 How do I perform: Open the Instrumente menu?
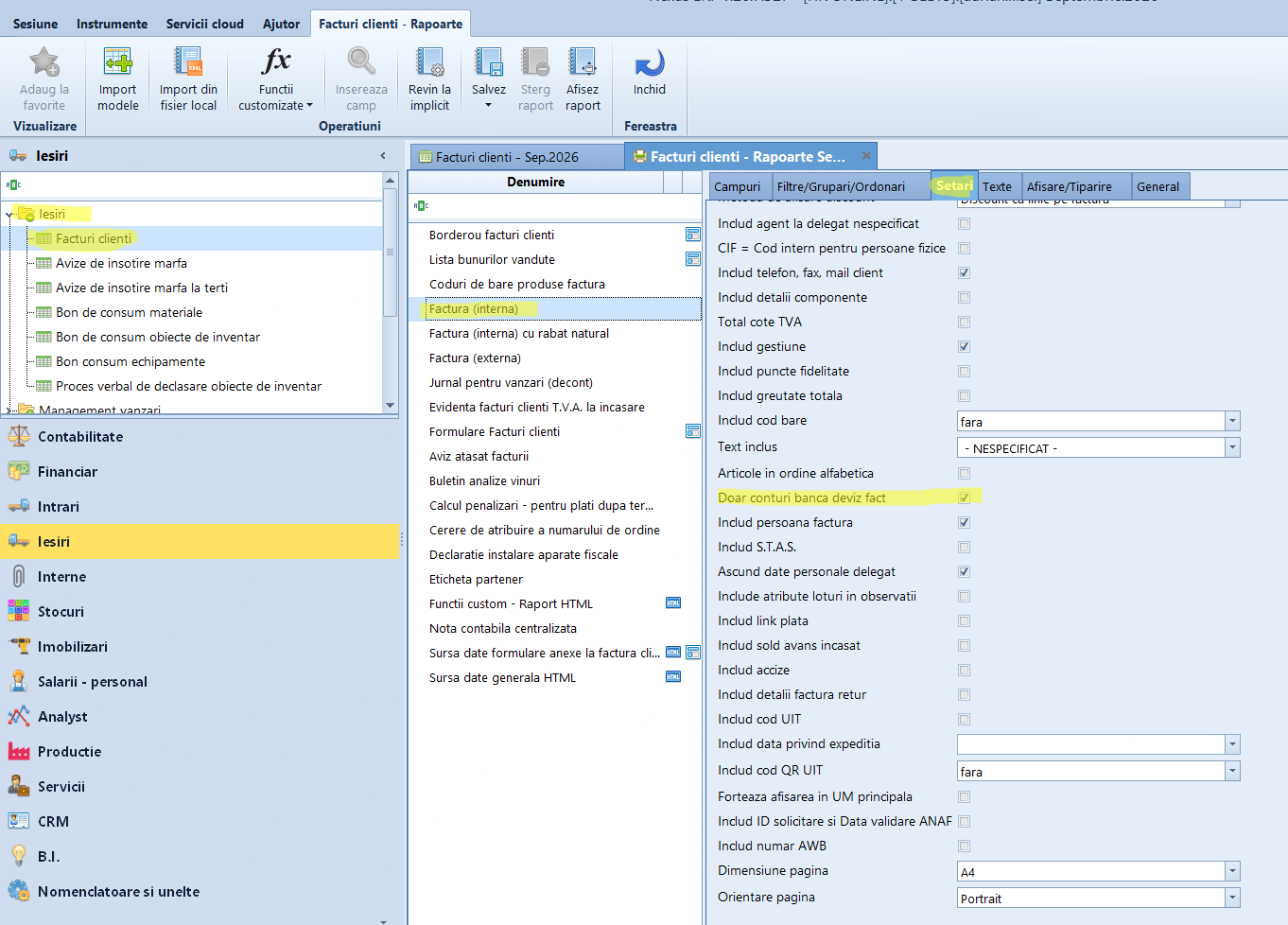pos(112,24)
